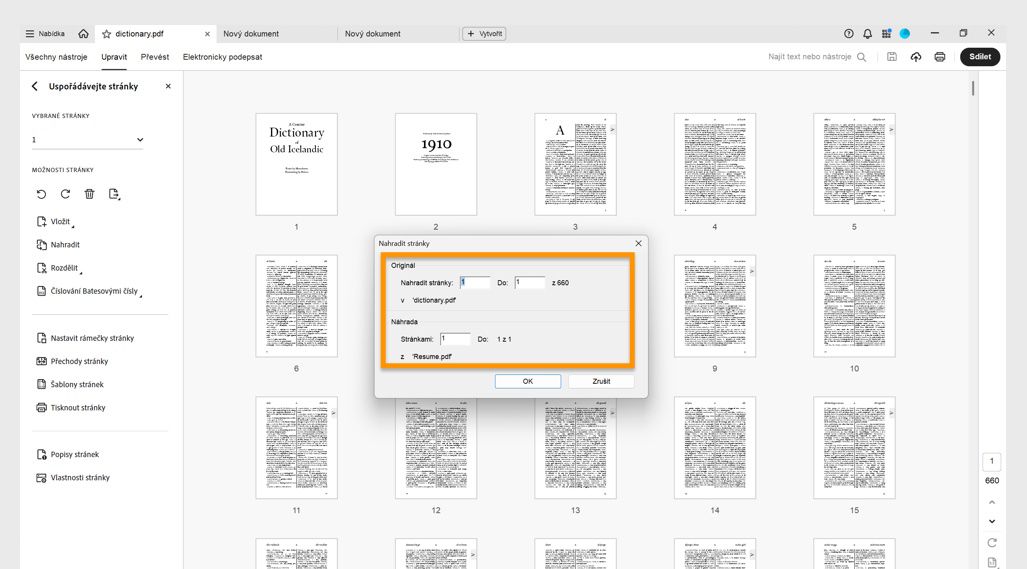The width and height of the screenshot is (1027, 569).
Task: Select page 15 thumbnail
Action: pyautogui.click(x=854, y=448)
